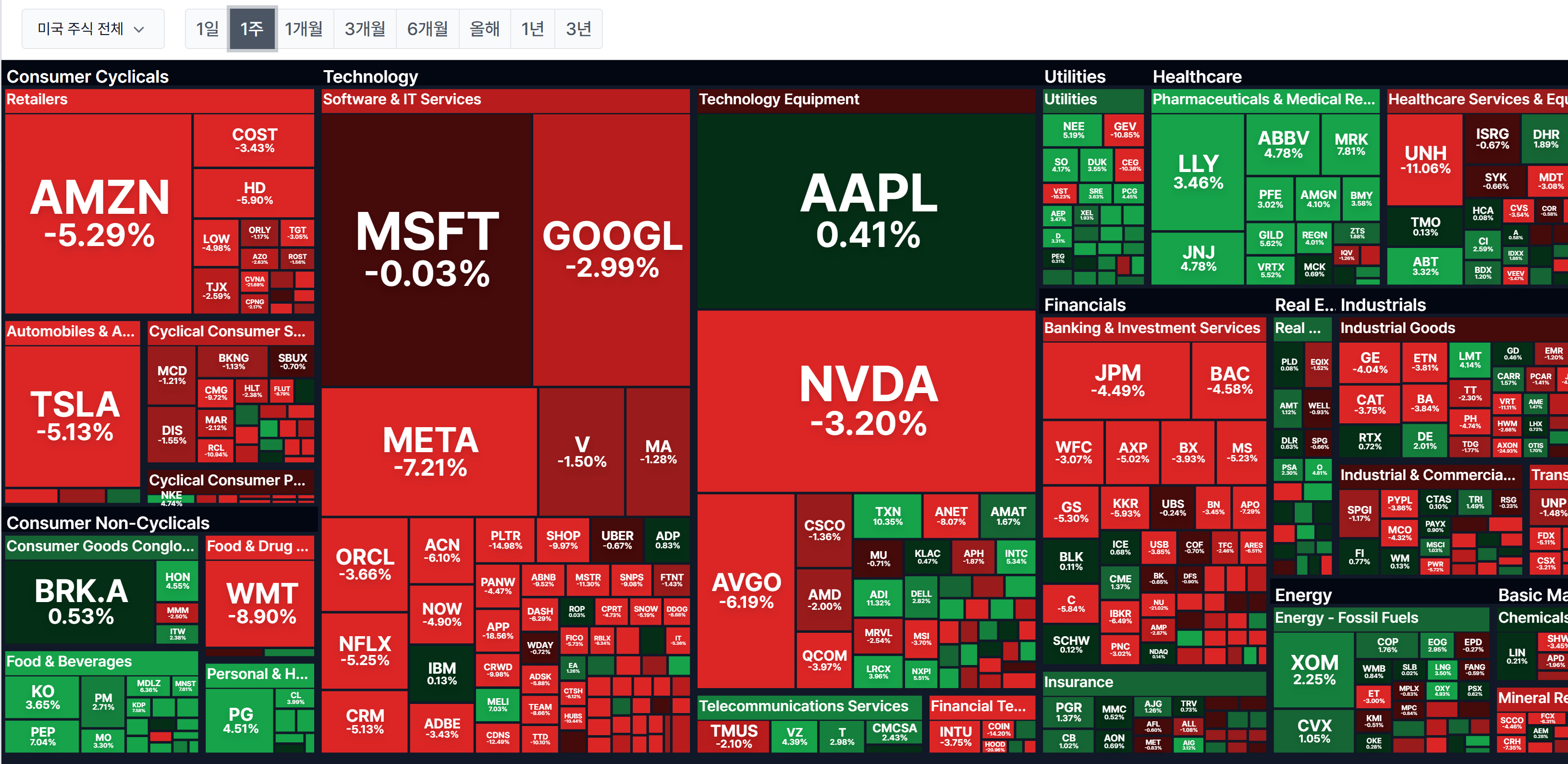Switch to the 1개월 period tab
Viewport: 1568px width, 764px height.
[x=303, y=29]
